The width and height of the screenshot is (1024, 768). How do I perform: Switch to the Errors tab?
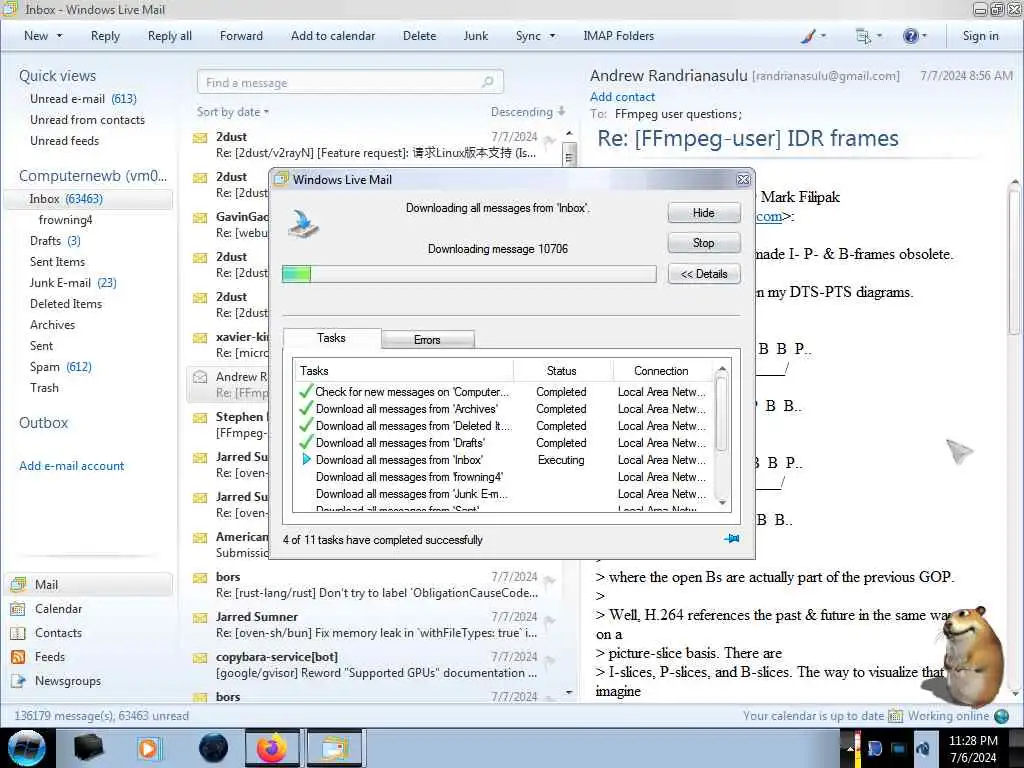[427, 340]
